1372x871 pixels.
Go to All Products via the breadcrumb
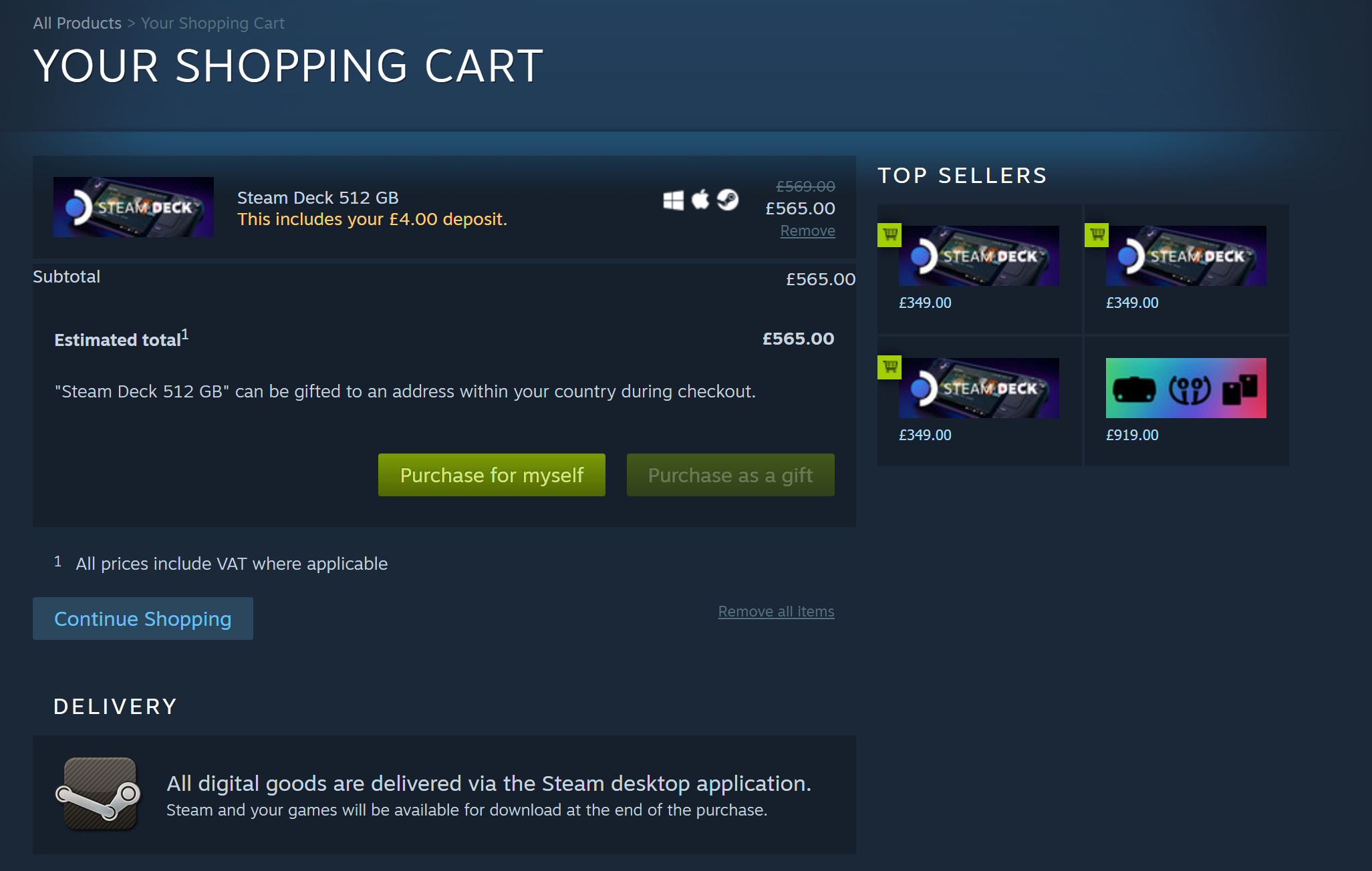[78, 23]
